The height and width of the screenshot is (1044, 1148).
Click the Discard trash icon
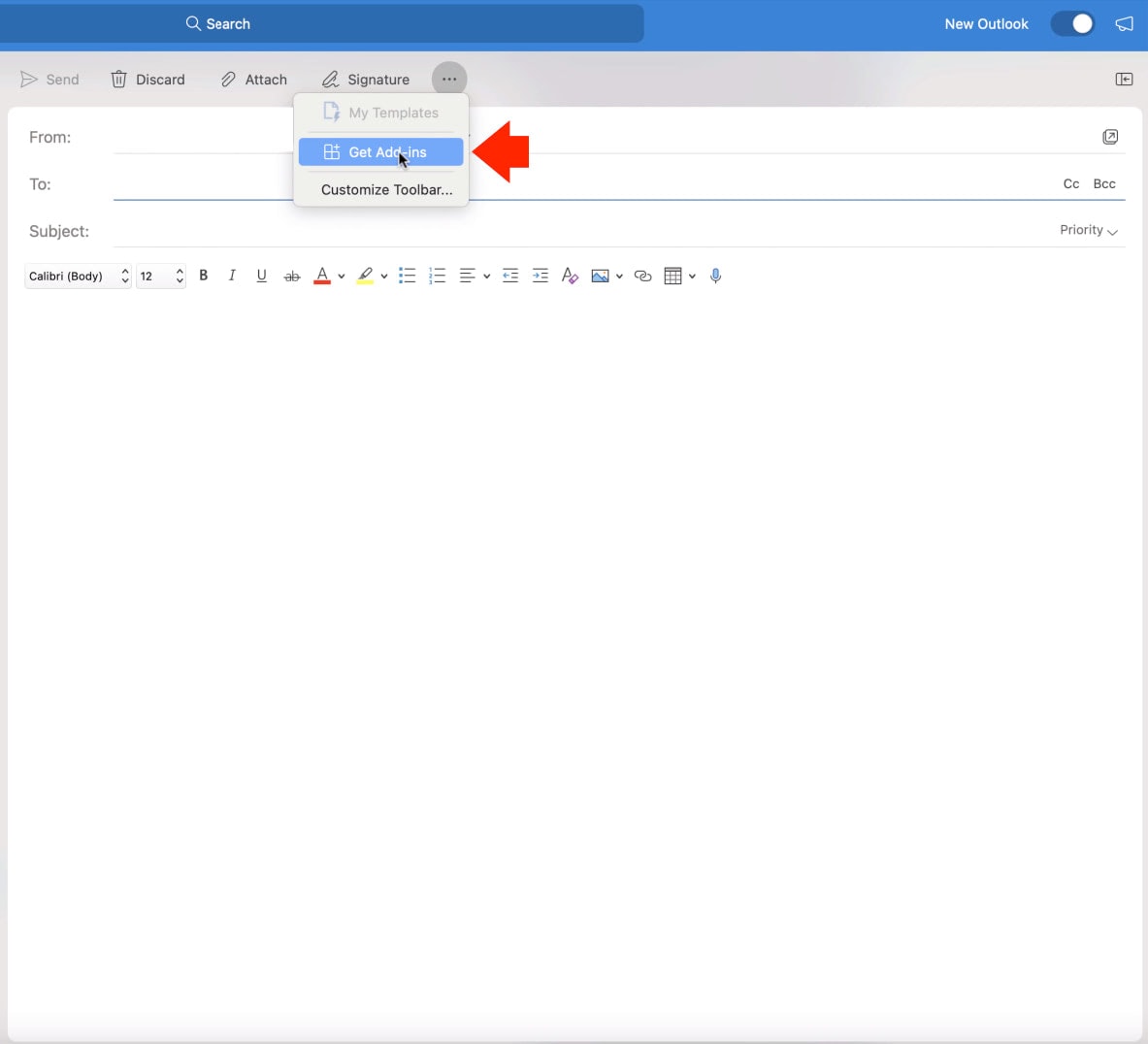coord(118,79)
